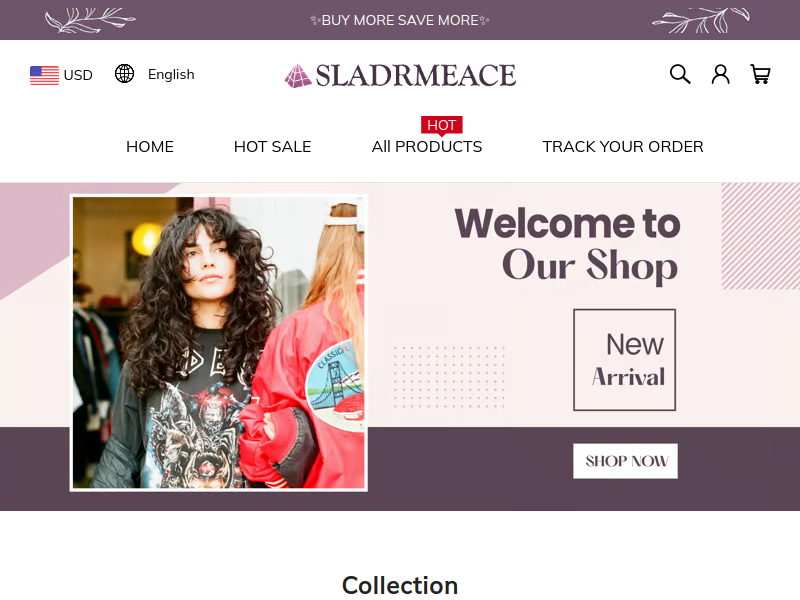Click the New Arrival box
The image size is (800, 600).
click(x=624, y=360)
